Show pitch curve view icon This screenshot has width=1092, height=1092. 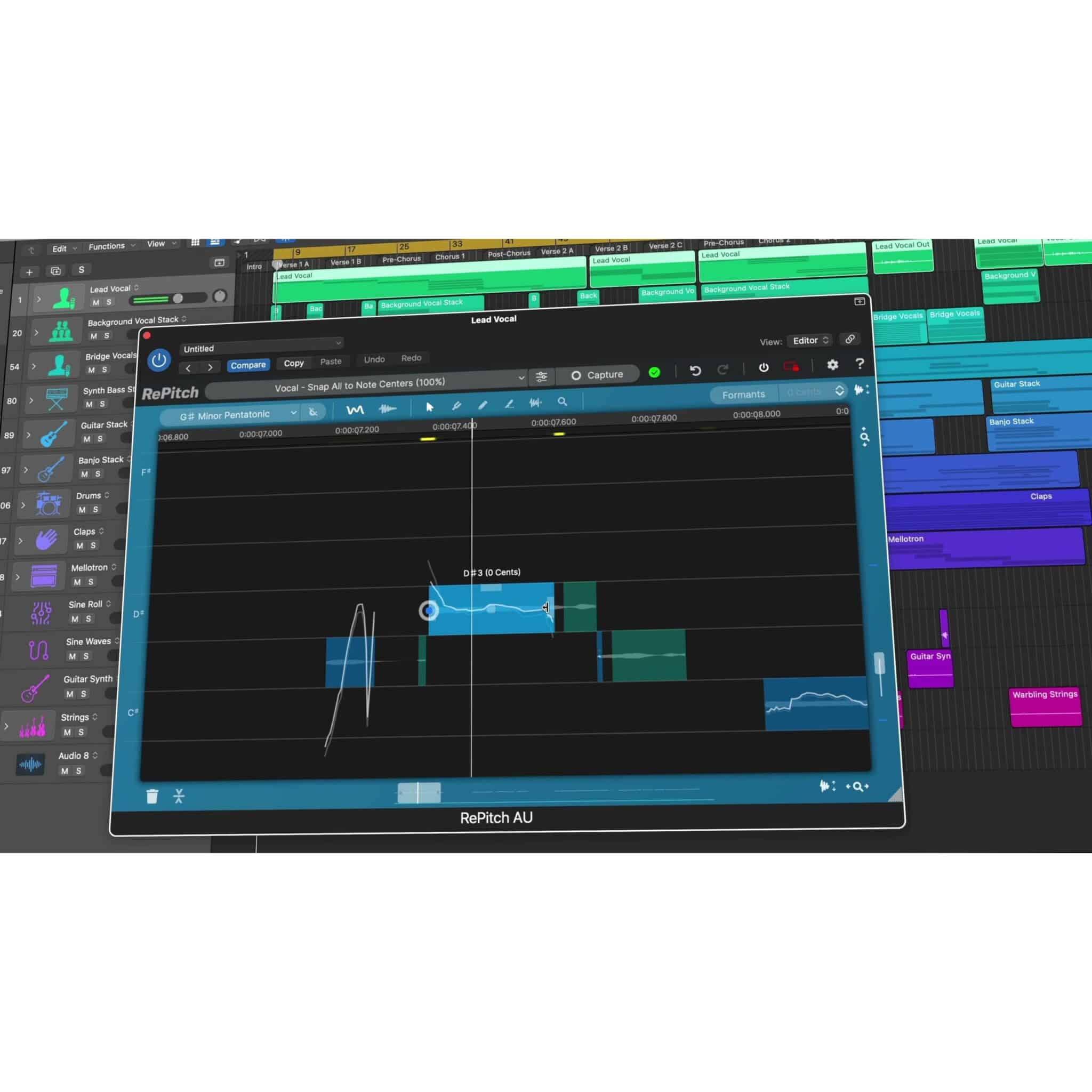[x=355, y=410]
